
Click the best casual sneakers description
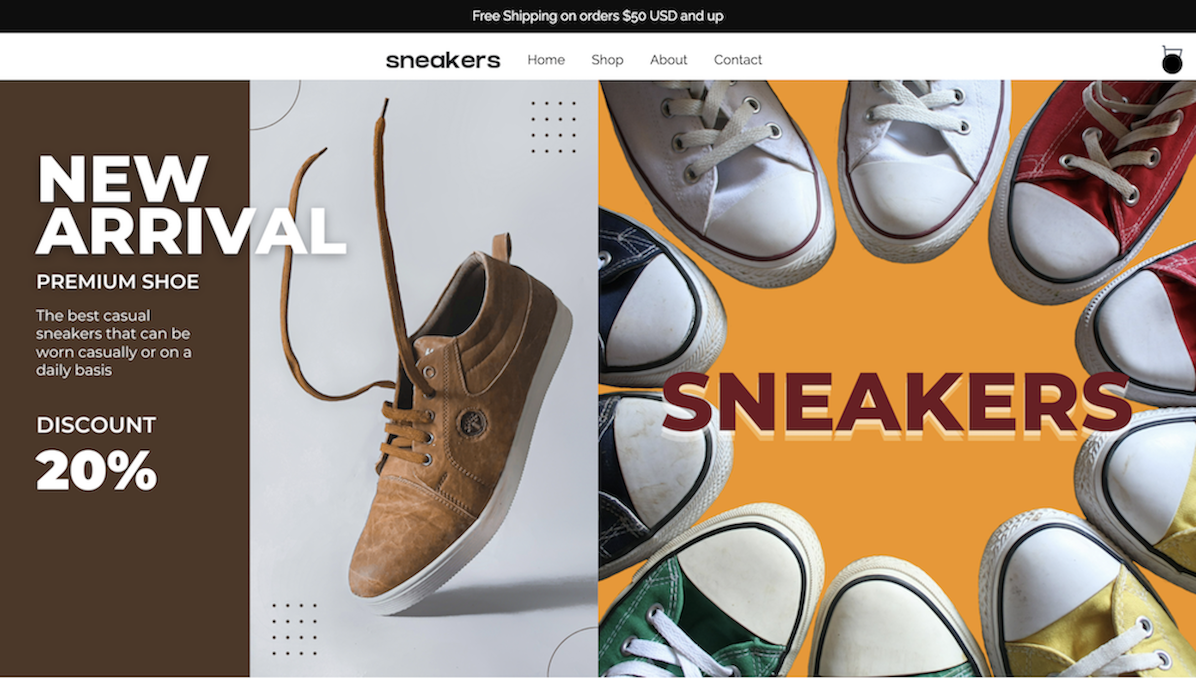click(x=113, y=342)
